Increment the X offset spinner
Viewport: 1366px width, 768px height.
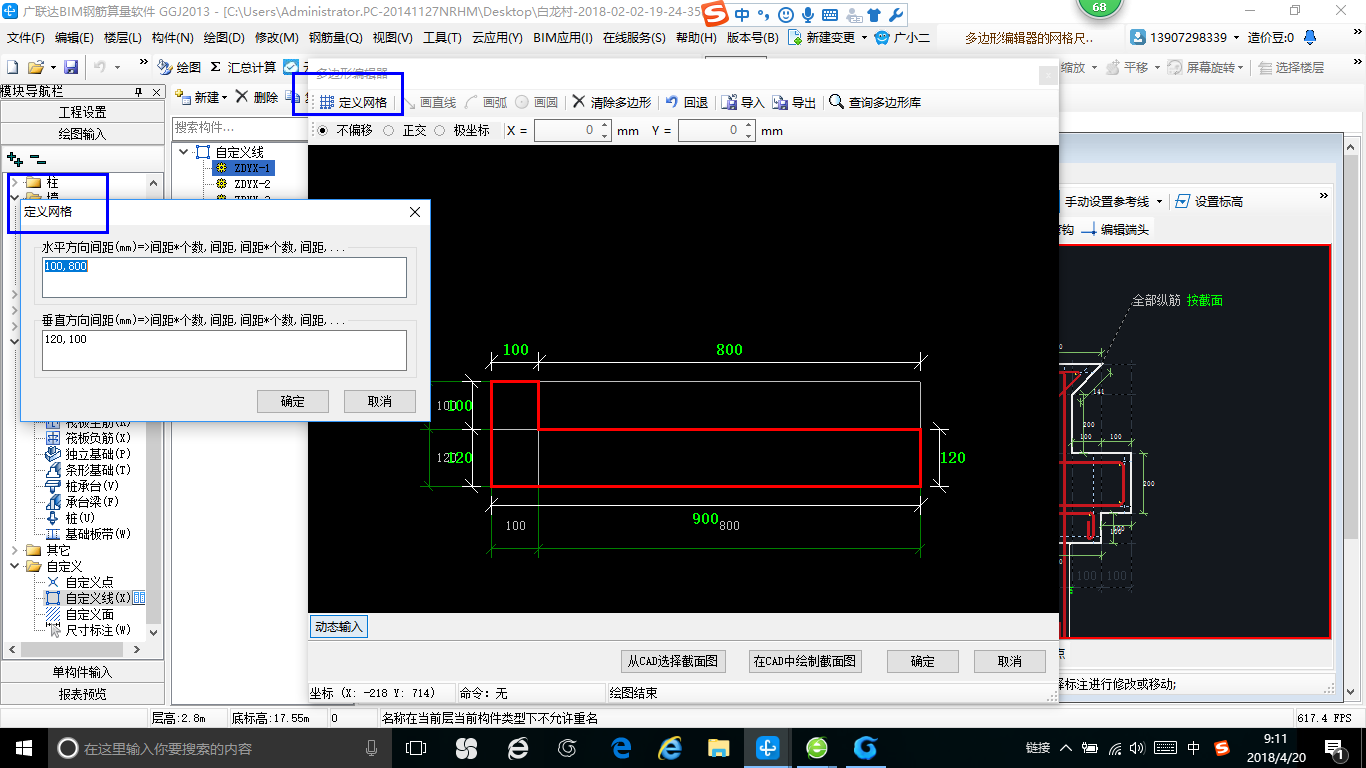[604, 126]
